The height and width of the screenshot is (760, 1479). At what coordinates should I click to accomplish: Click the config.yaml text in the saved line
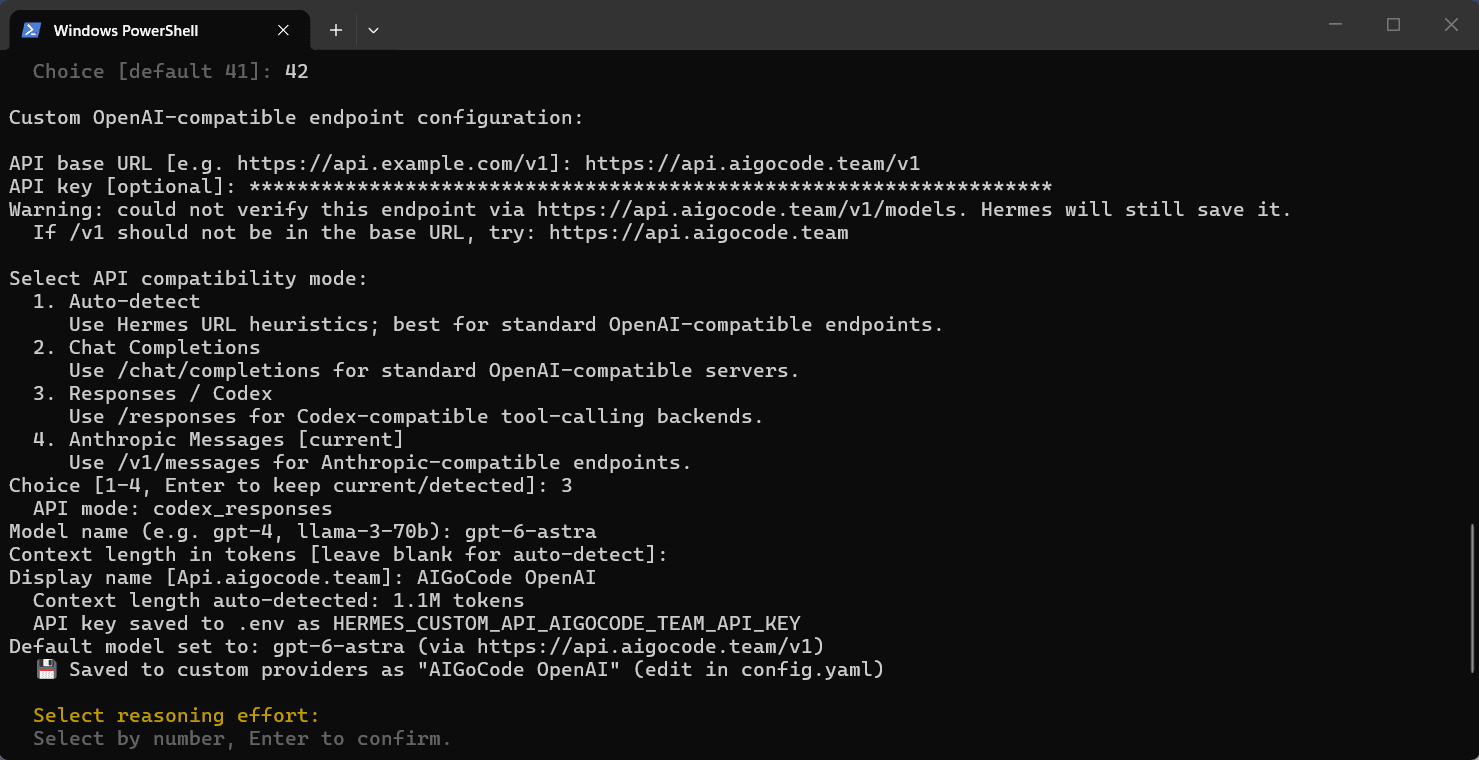click(x=806, y=669)
